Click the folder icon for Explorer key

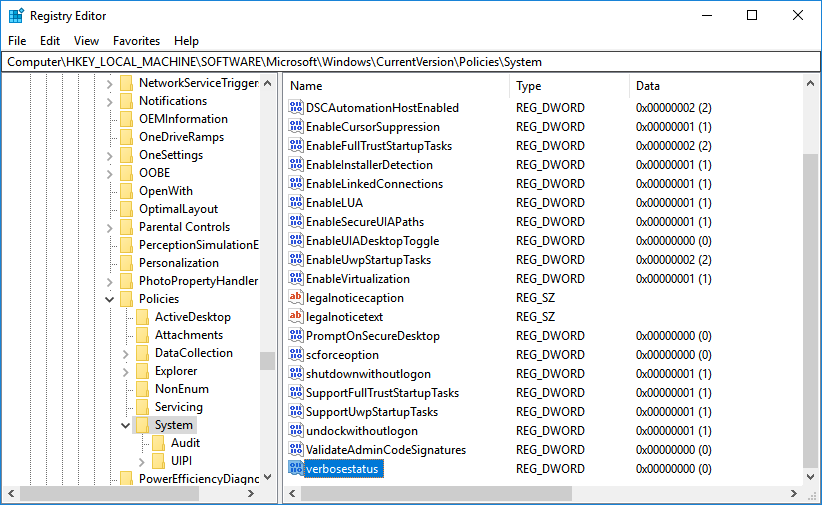pos(143,371)
